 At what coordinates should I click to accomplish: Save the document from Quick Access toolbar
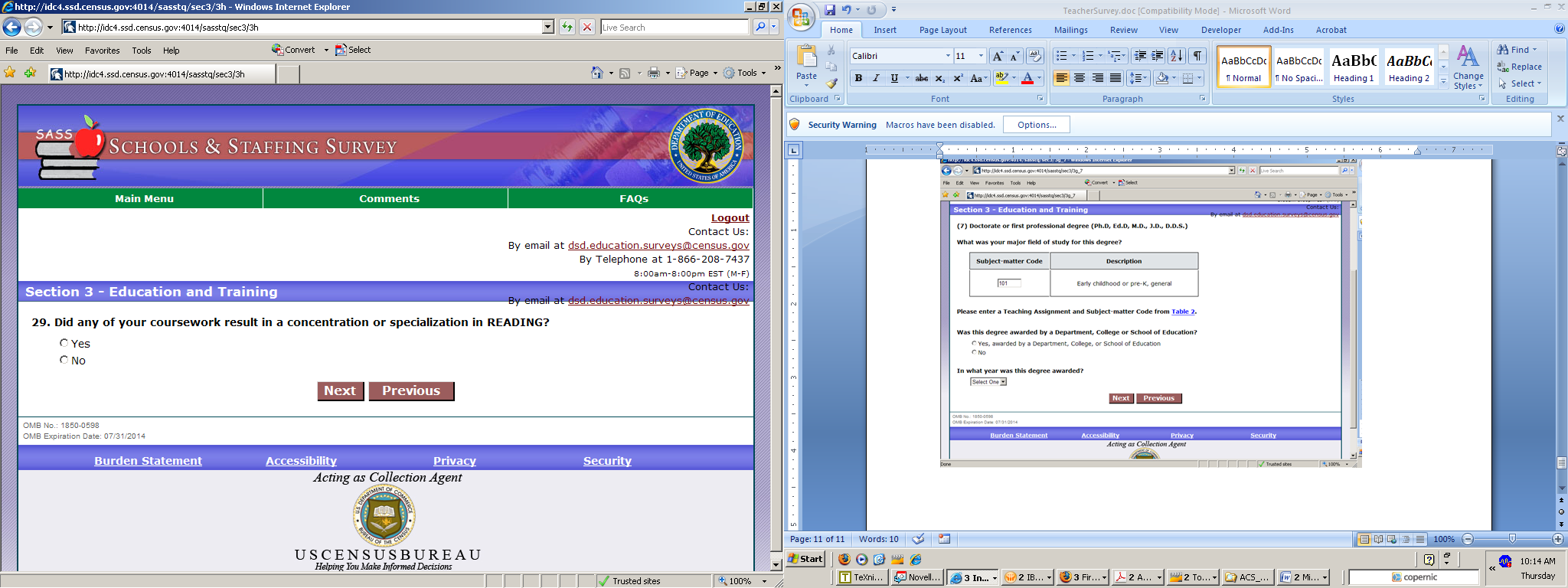830,10
